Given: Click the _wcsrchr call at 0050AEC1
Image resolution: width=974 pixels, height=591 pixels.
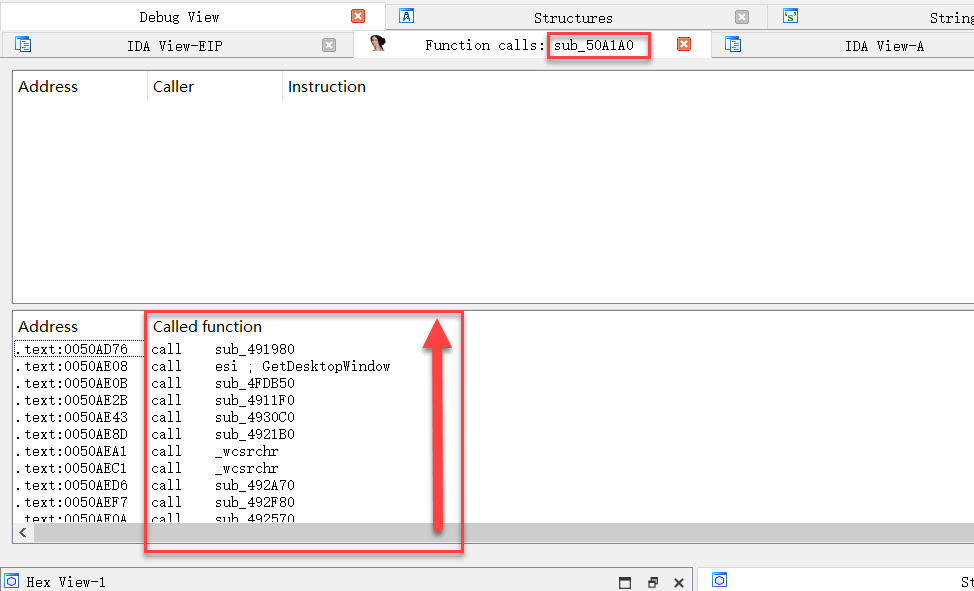Looking at the screenshot, I should [215, 468].
